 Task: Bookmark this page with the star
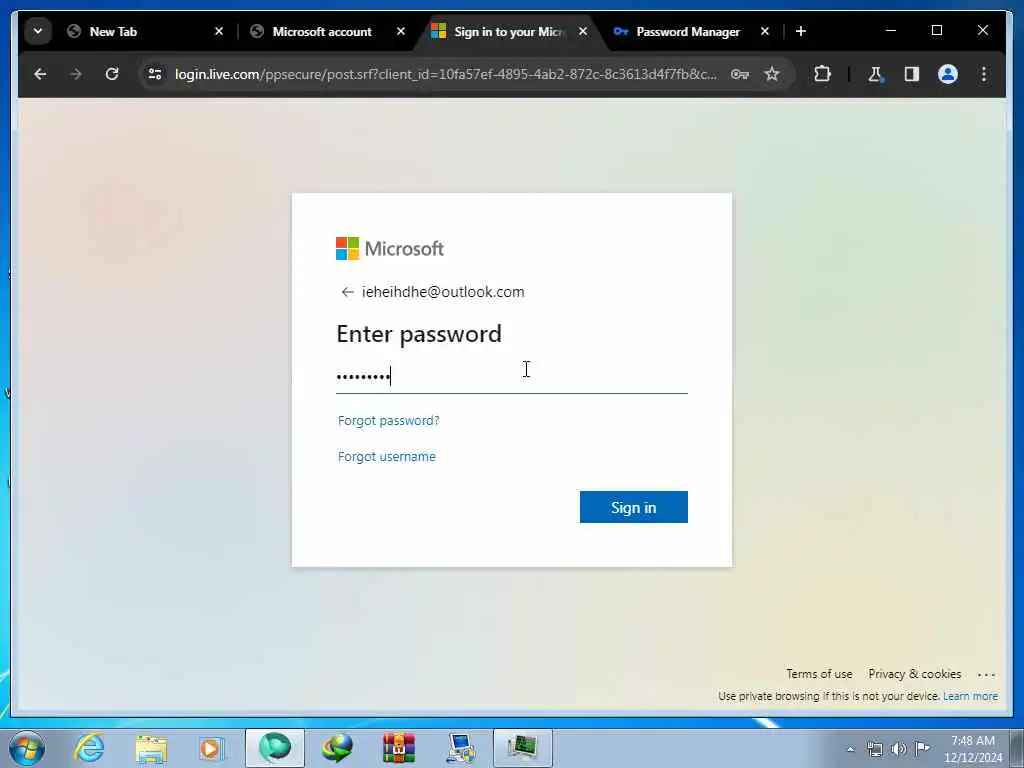pyautogui.click(x=772, y=74)
